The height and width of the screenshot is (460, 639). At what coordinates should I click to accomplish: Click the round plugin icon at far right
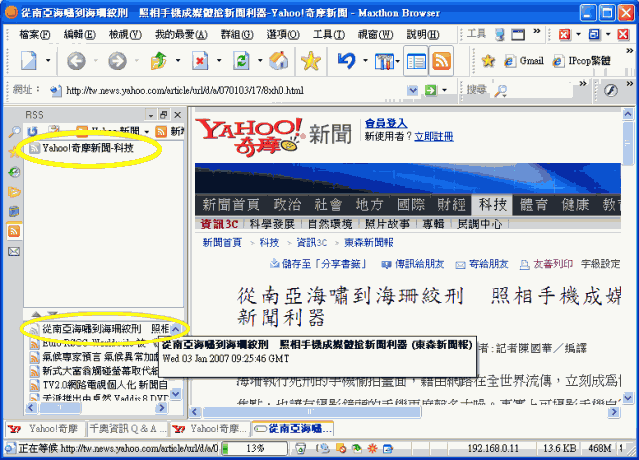[610, 90]
